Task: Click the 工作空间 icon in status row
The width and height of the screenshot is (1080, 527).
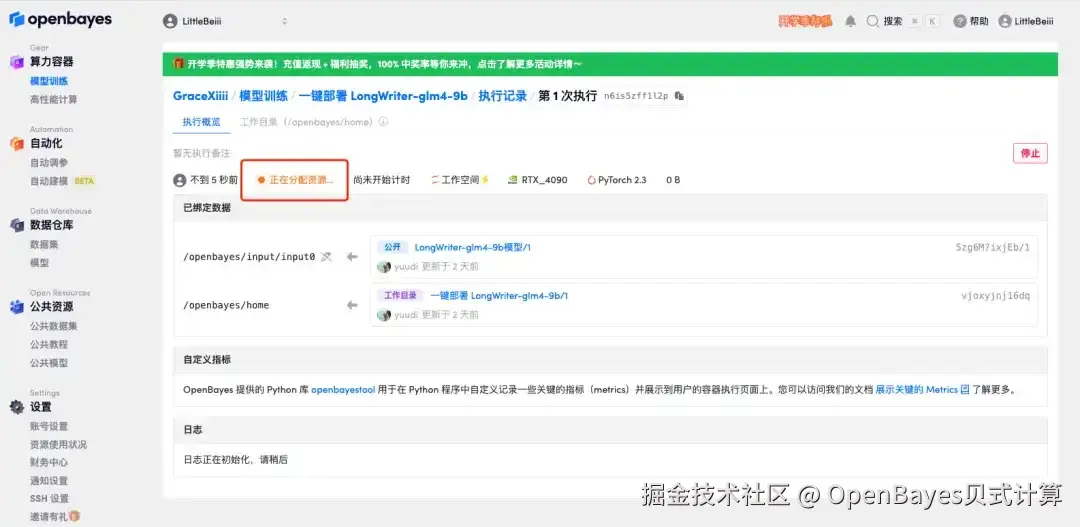Action: (435, 180)
